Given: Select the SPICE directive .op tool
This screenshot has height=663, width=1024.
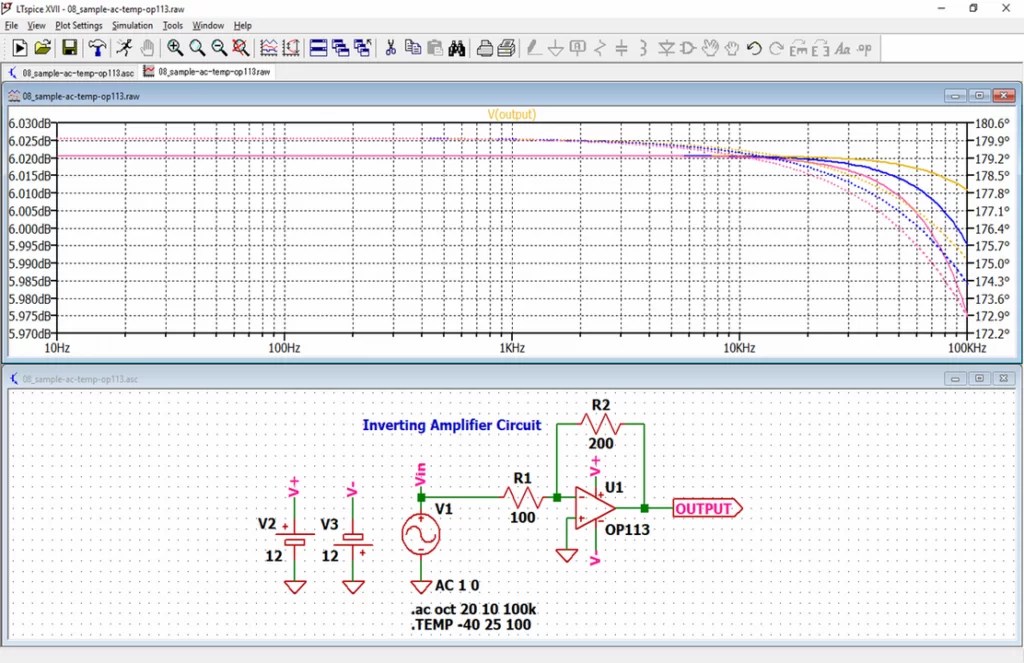Looking at the screenshot, I should 865,48.
